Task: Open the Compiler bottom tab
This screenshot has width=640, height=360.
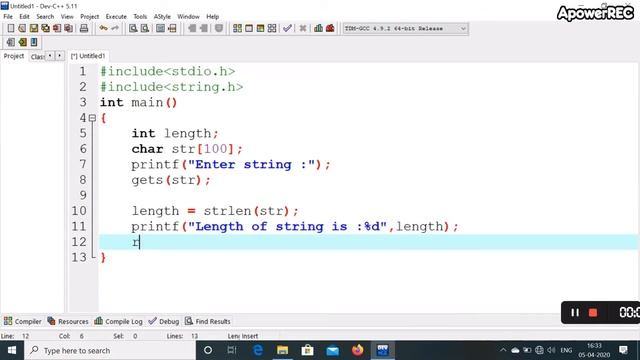Action: [23, 321]
